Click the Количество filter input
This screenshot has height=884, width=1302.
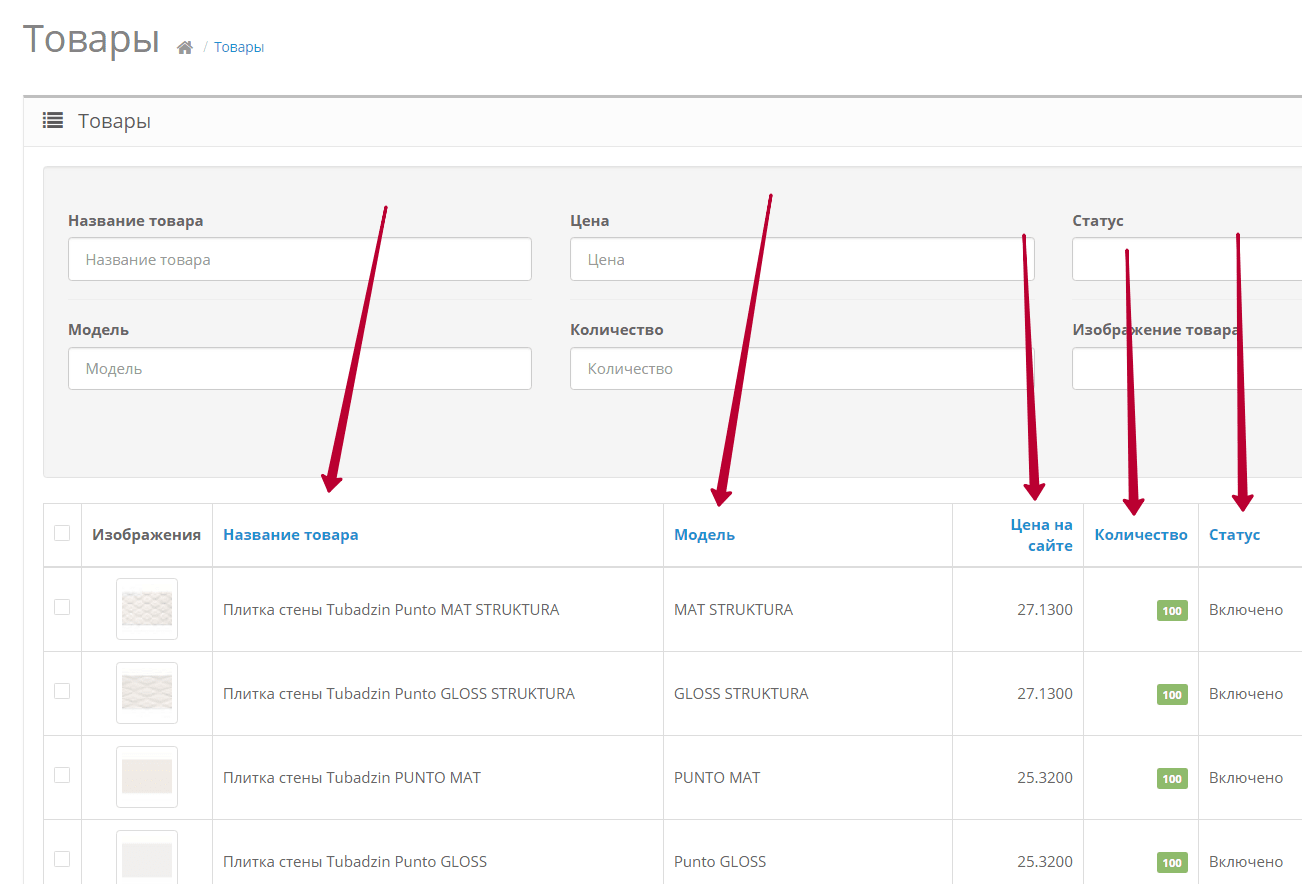(x=801, y=369)
